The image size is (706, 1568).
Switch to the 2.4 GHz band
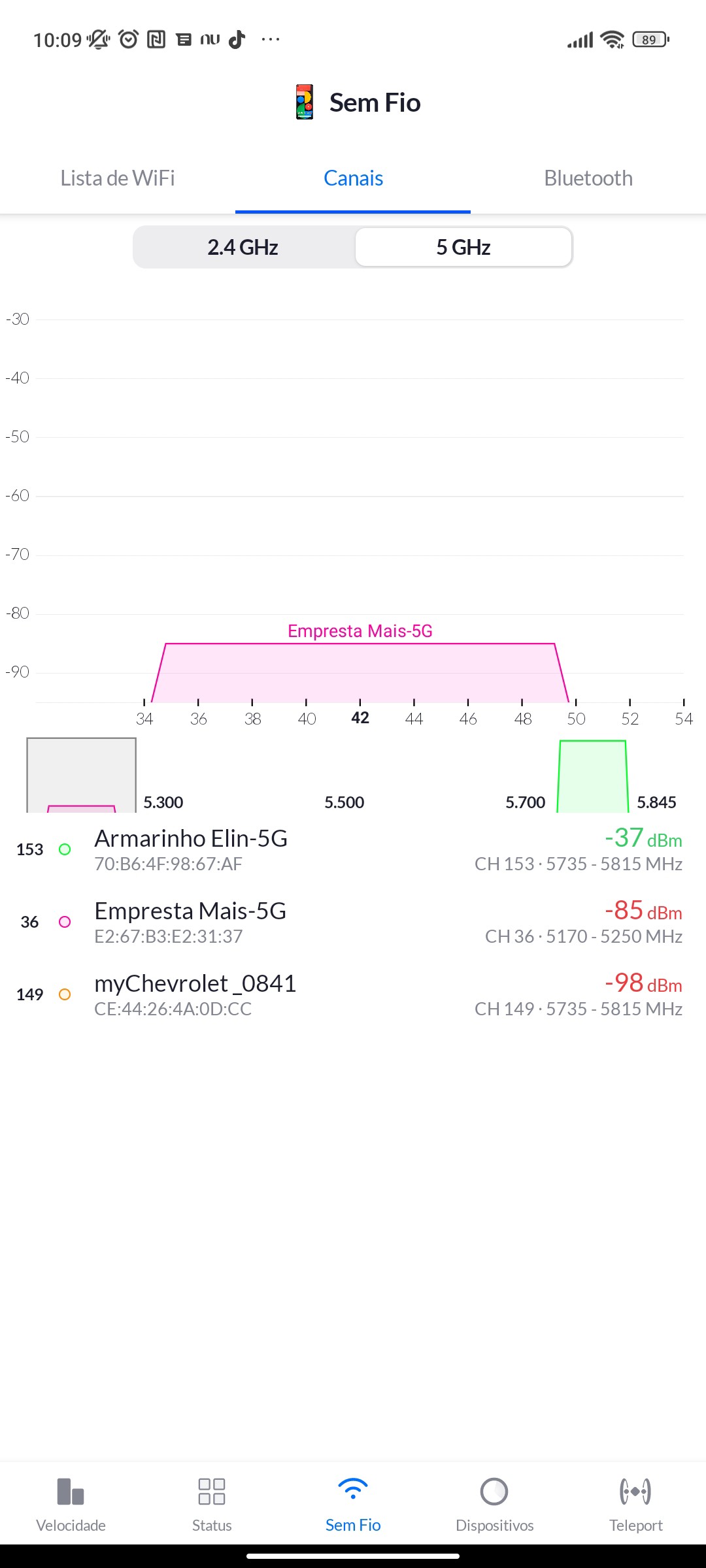tap(243, 247)
